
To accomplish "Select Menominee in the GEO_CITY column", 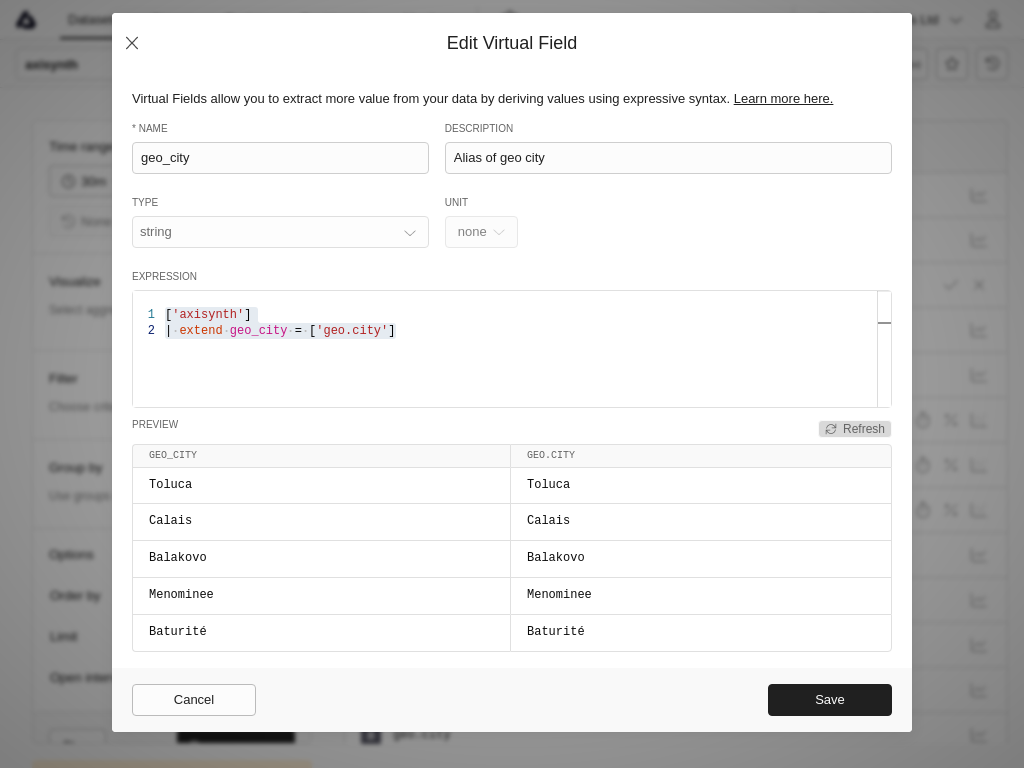I will pos(181,595).
